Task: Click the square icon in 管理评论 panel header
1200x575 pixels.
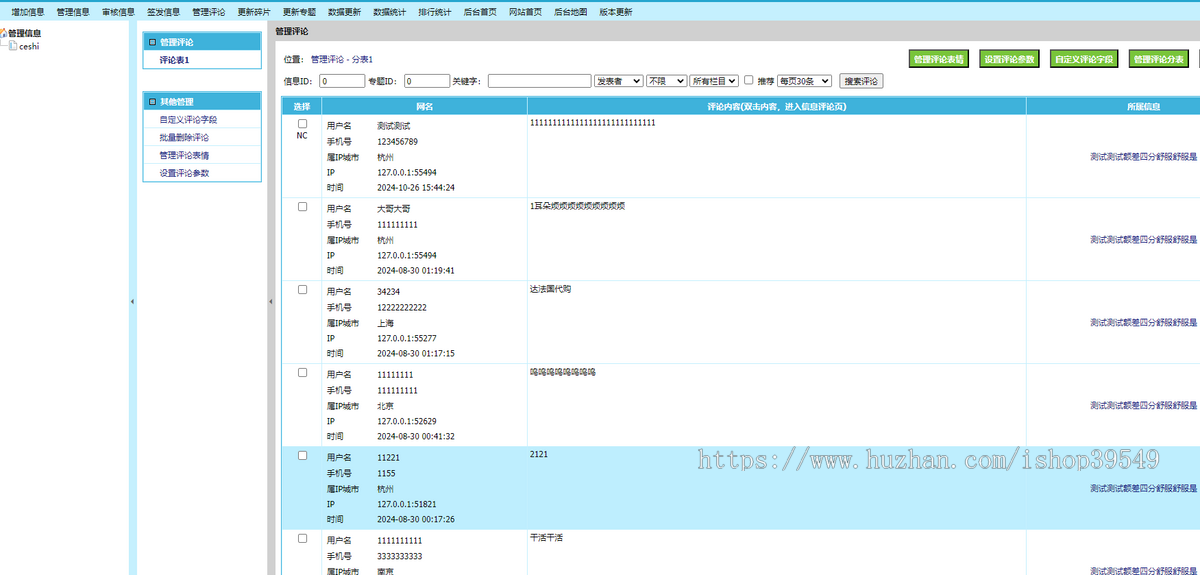Action: pos(152,43)
